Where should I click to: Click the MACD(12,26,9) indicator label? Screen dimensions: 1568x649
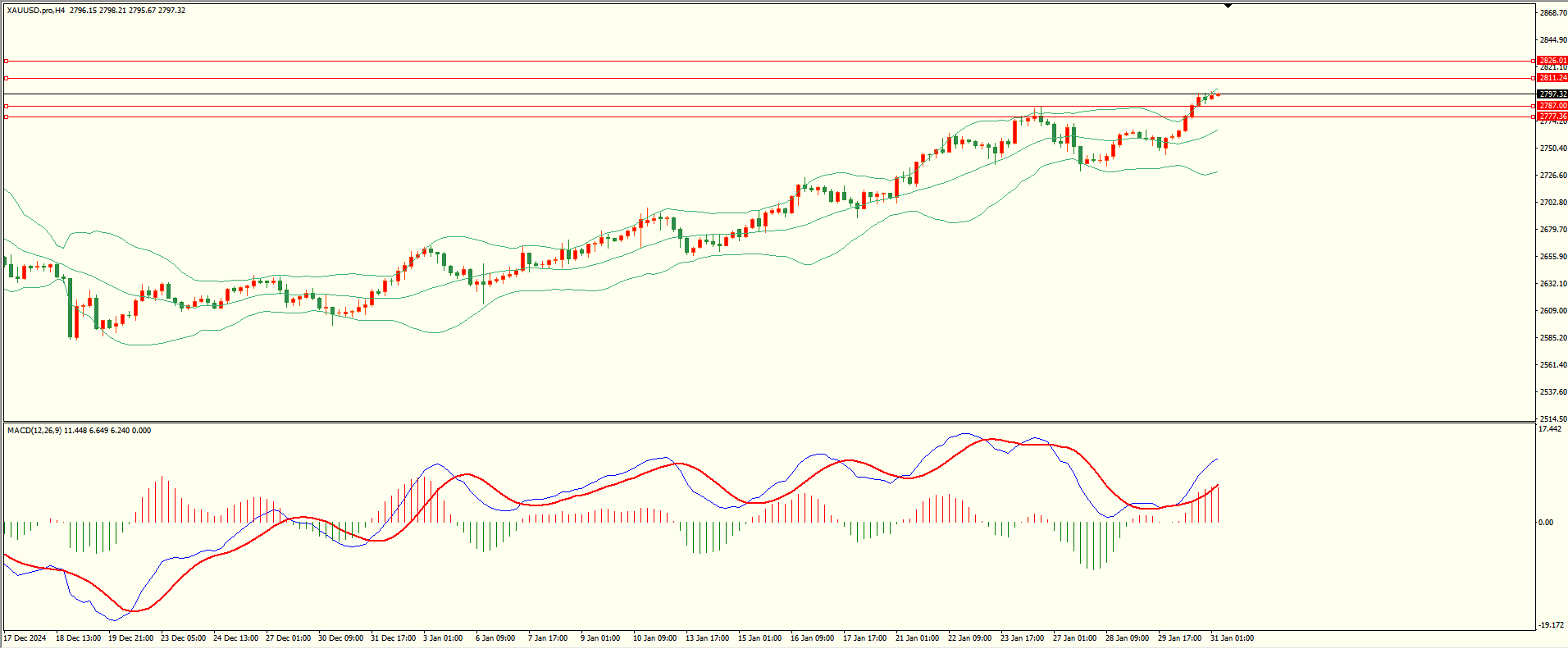[34, 431]
